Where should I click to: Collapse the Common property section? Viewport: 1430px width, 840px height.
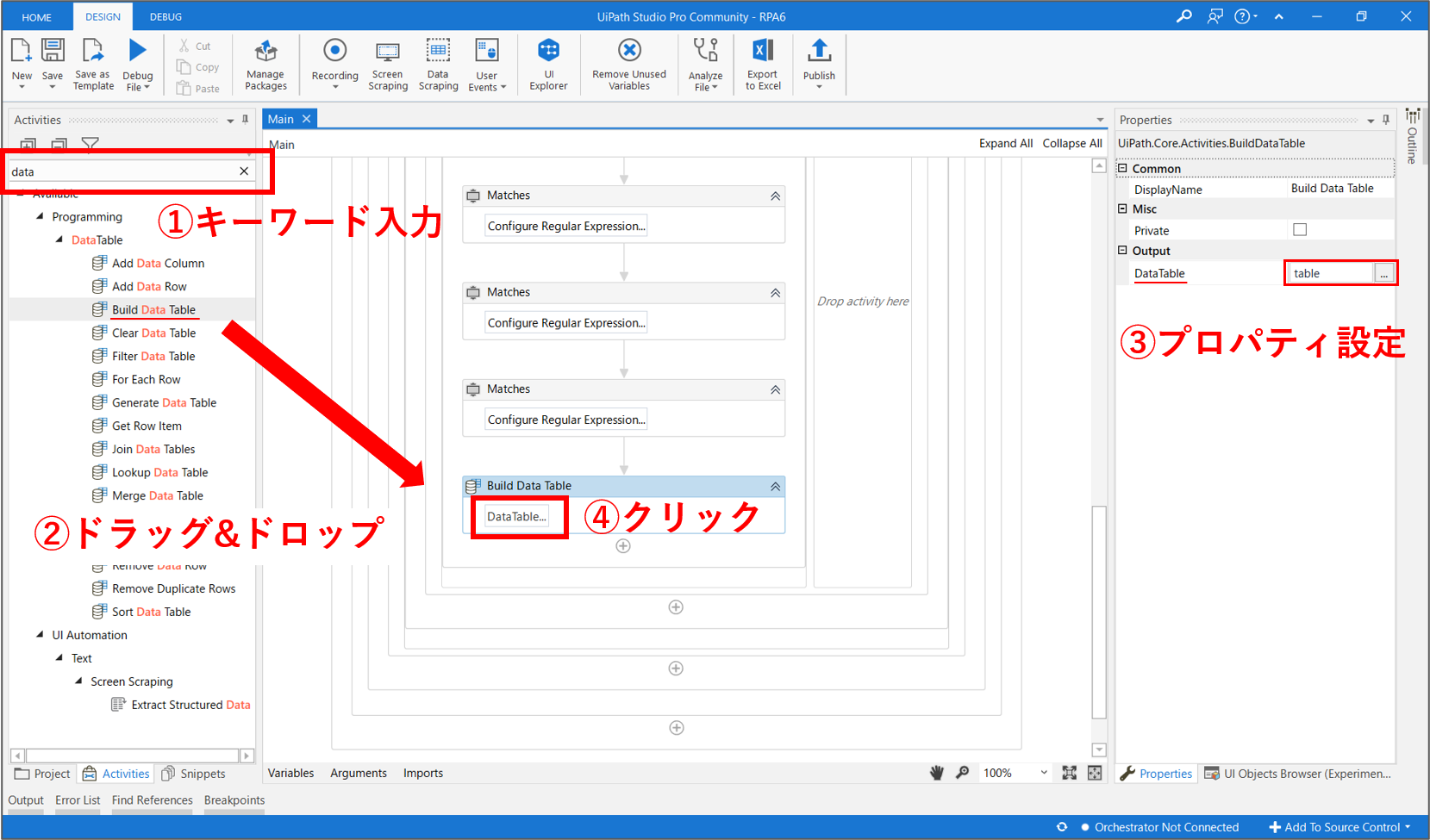pos(1122,168)
